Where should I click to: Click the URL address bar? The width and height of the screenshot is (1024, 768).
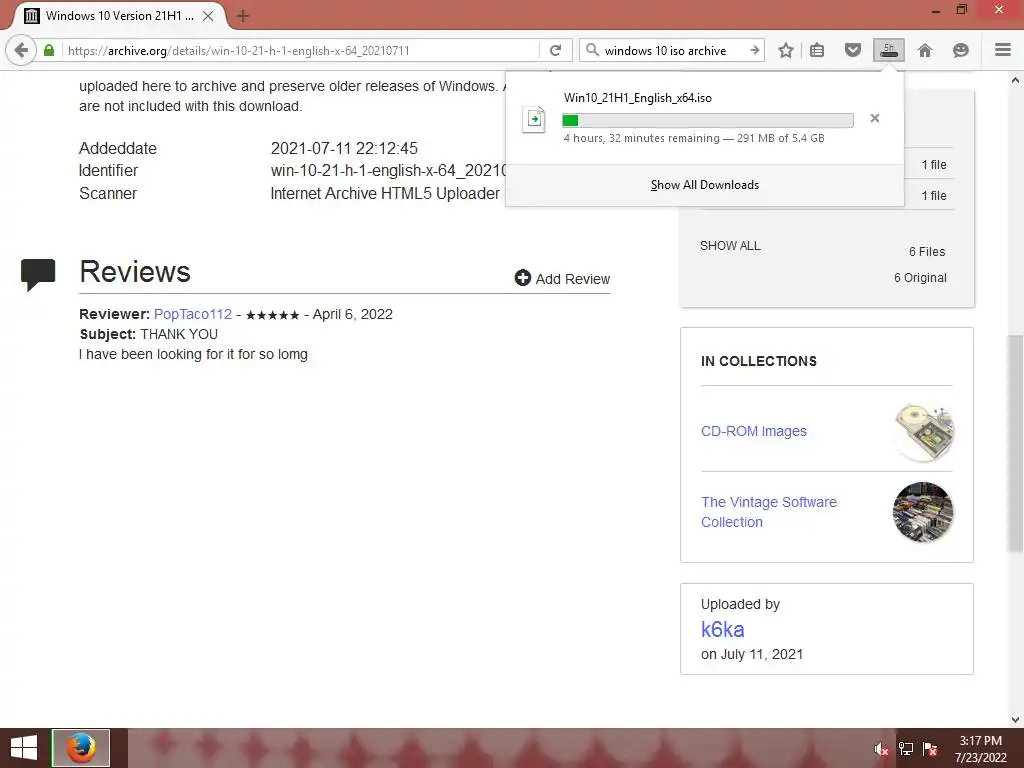[300, 50]
